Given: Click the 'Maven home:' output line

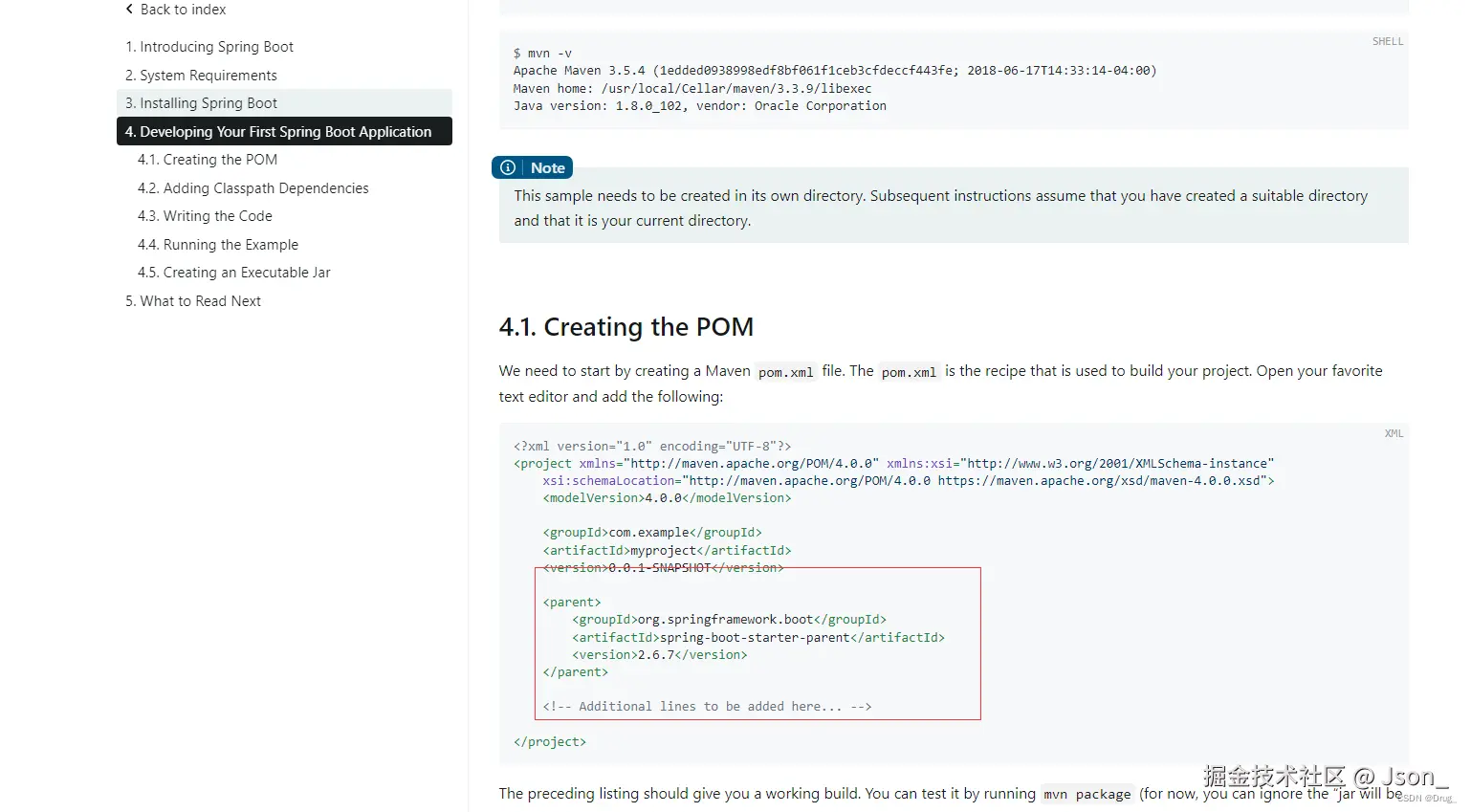Looking at the screenshot, I should 692,89.
